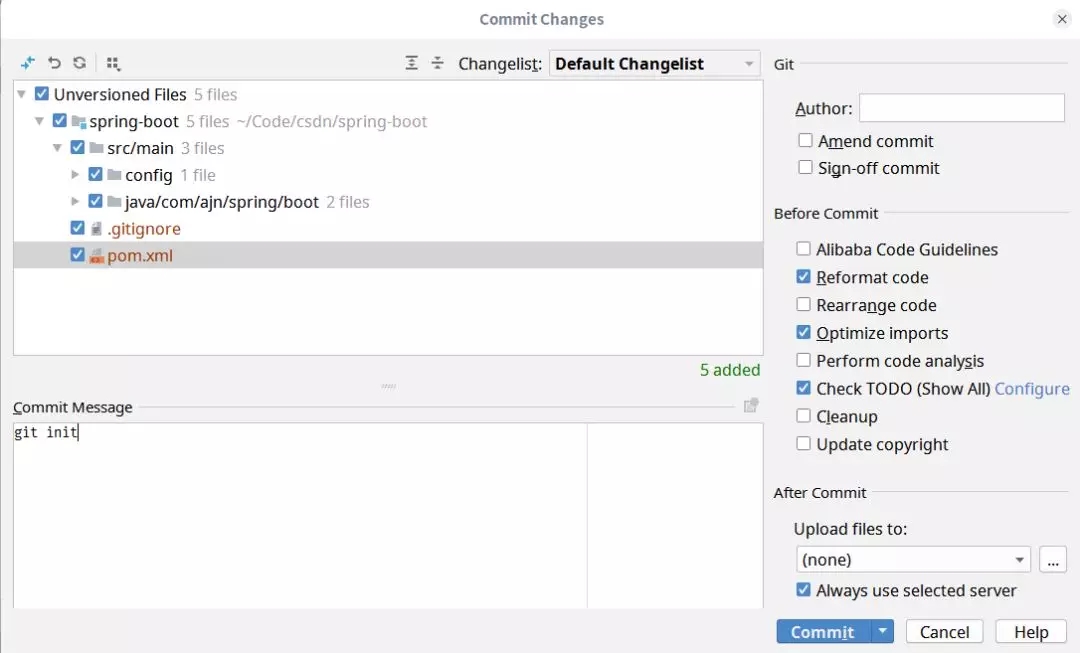Screen dimensions: 1080x653
Task: Uncheck Always use selected server
Action: click(803, 590)
